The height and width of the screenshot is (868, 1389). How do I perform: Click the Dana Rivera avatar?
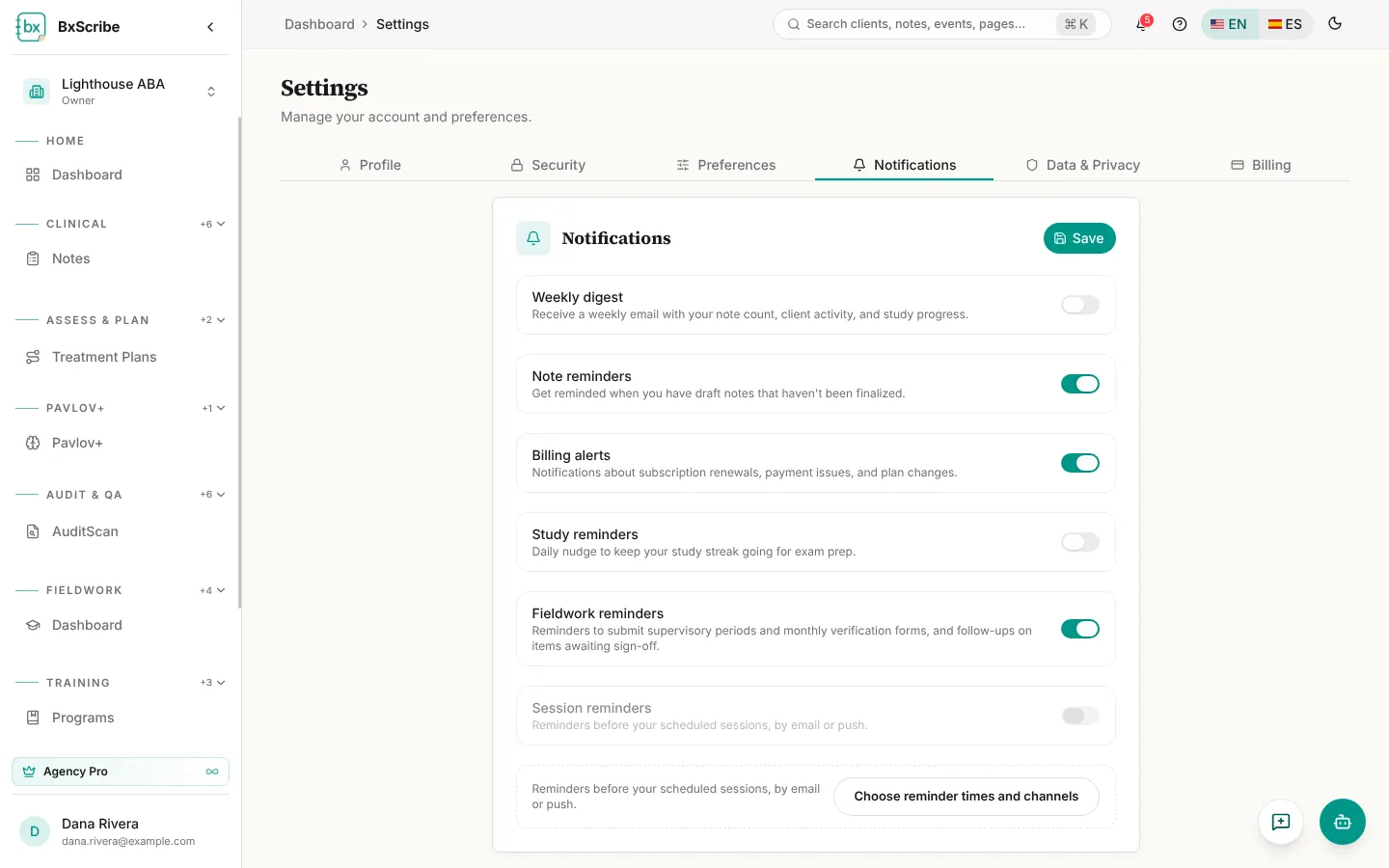click(x=35, y=831)
